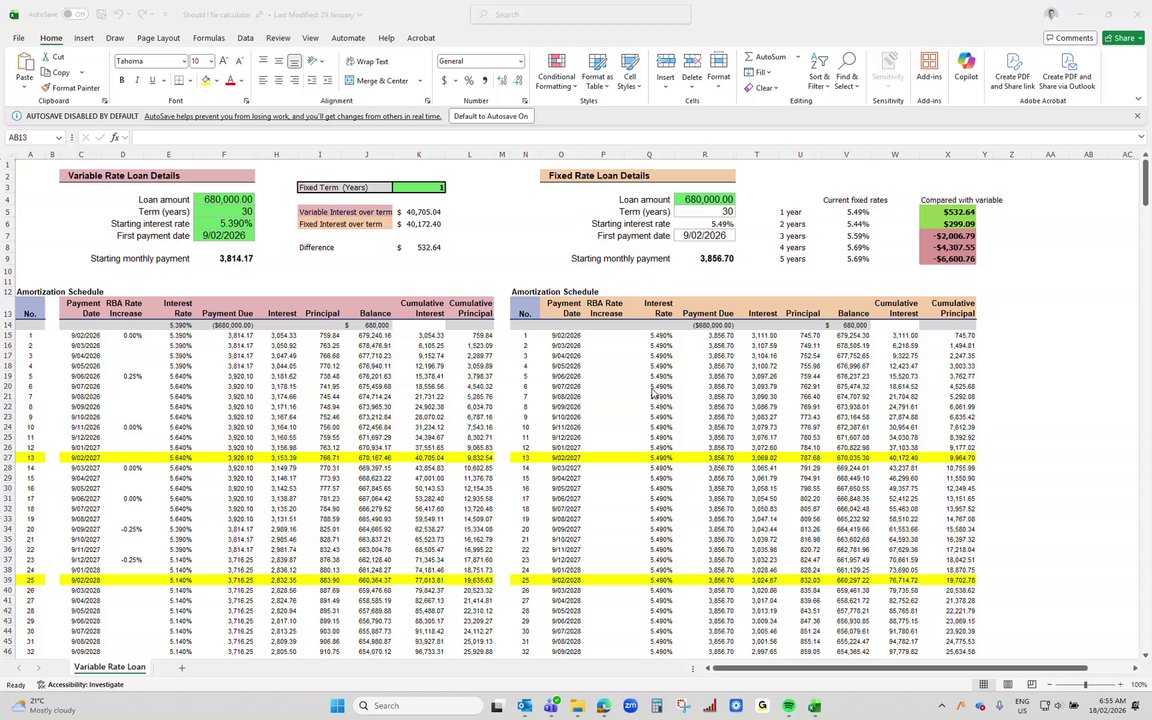Click Decrease Font Size icon
This screenshot has width=1152, height=720.
tap(240, 61)
